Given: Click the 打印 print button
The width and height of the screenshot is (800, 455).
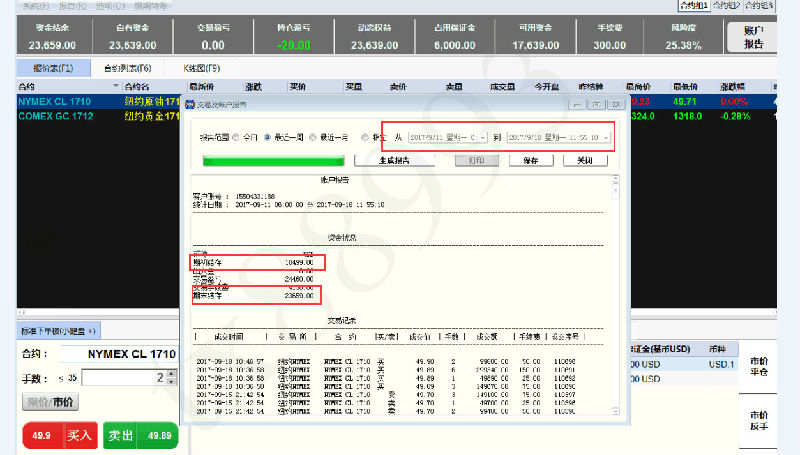Looking at the screenshot, I should [x=477, y=160].
